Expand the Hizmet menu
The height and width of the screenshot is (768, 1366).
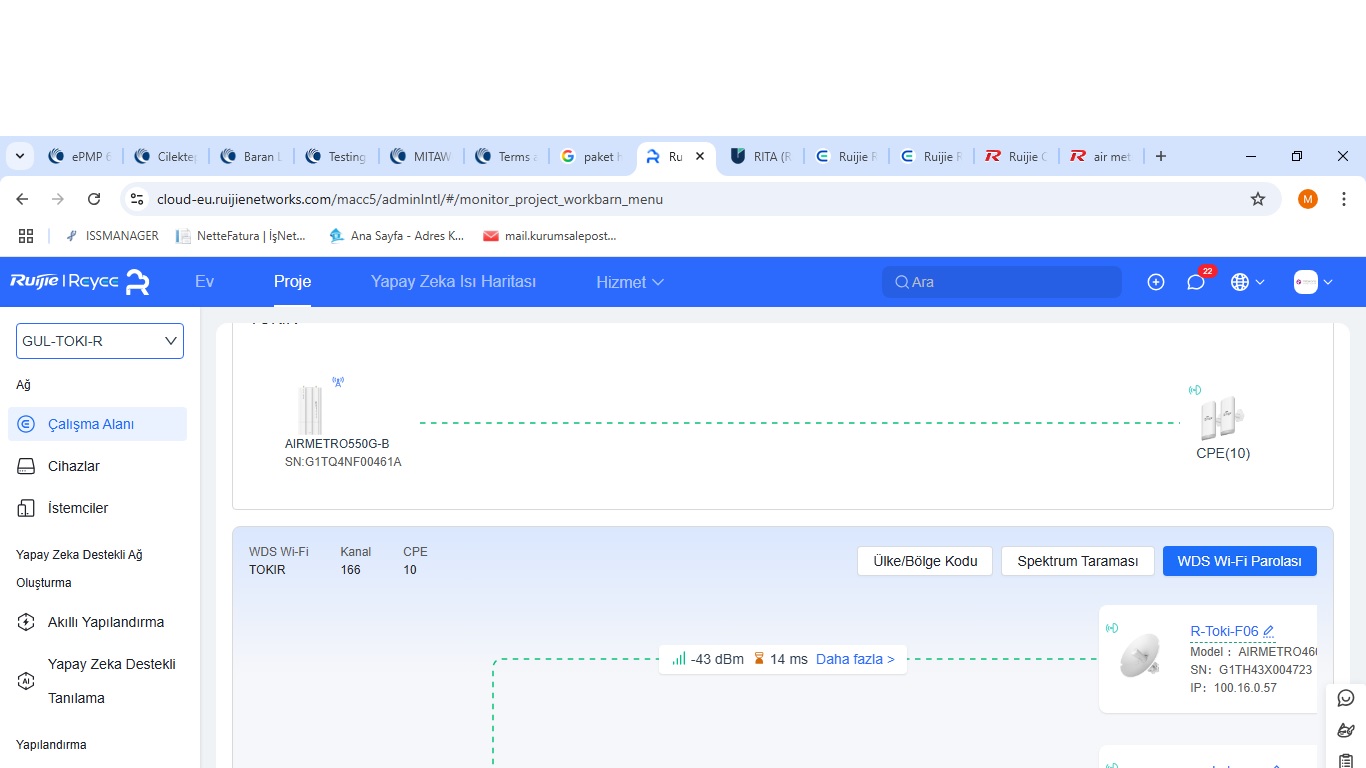[630, 282]
